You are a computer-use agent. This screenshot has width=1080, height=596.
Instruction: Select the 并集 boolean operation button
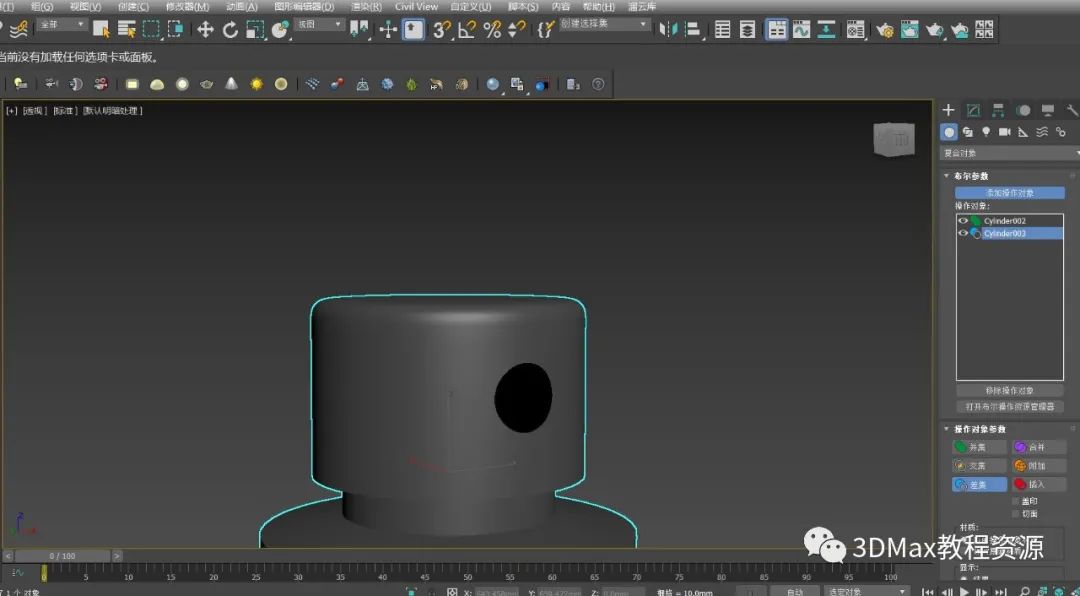coord(979,447)
